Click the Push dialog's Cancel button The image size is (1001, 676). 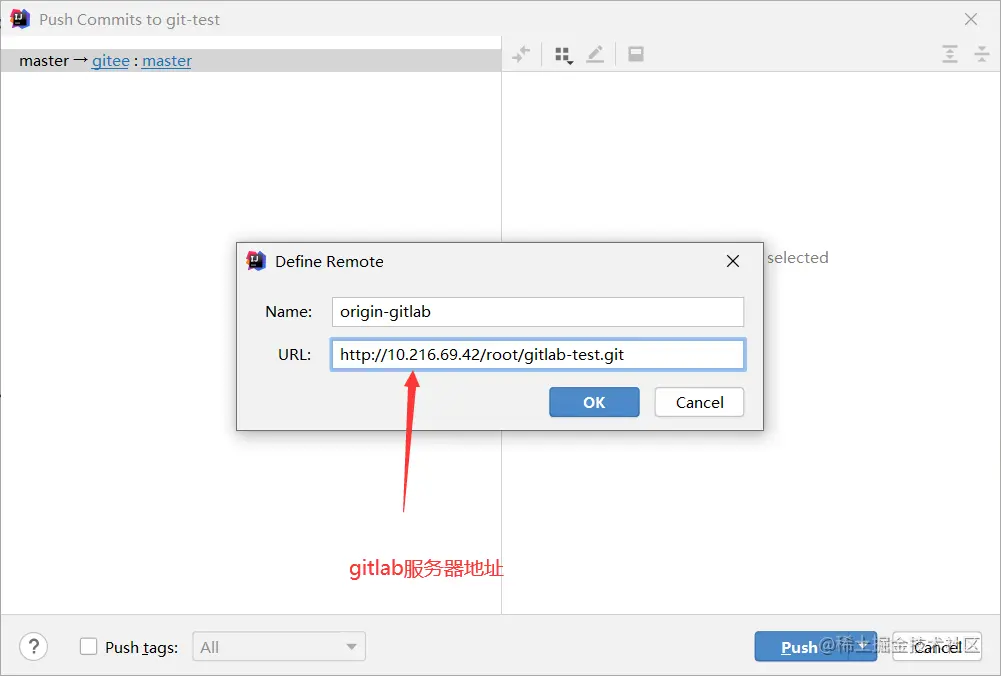click(937, 647)
